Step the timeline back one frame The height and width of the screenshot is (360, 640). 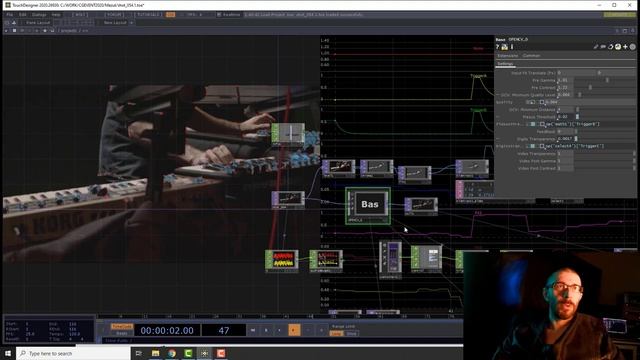tap(308, 330)
